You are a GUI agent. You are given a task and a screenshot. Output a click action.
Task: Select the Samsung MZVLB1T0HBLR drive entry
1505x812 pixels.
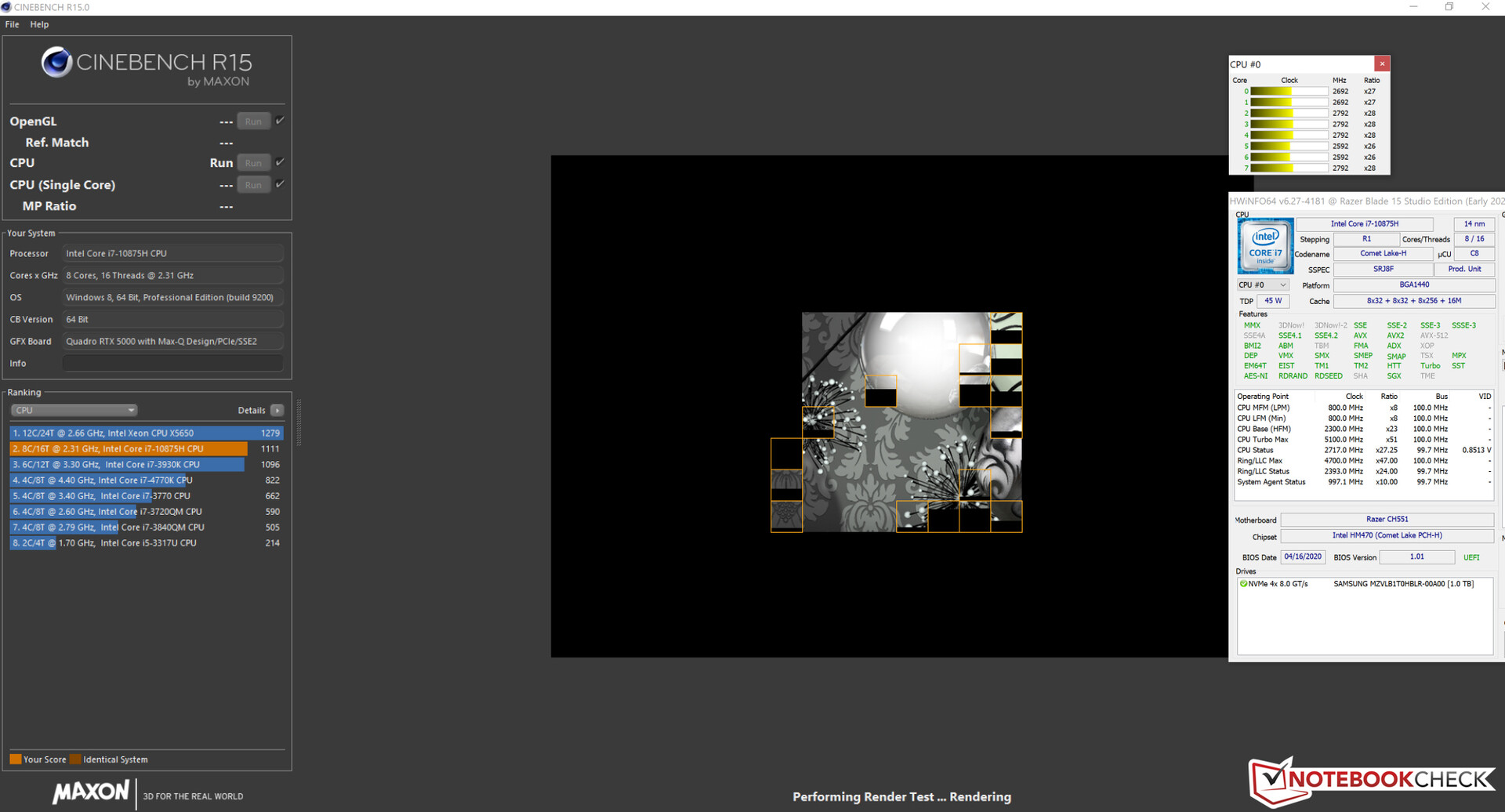tap(1365, 584)
